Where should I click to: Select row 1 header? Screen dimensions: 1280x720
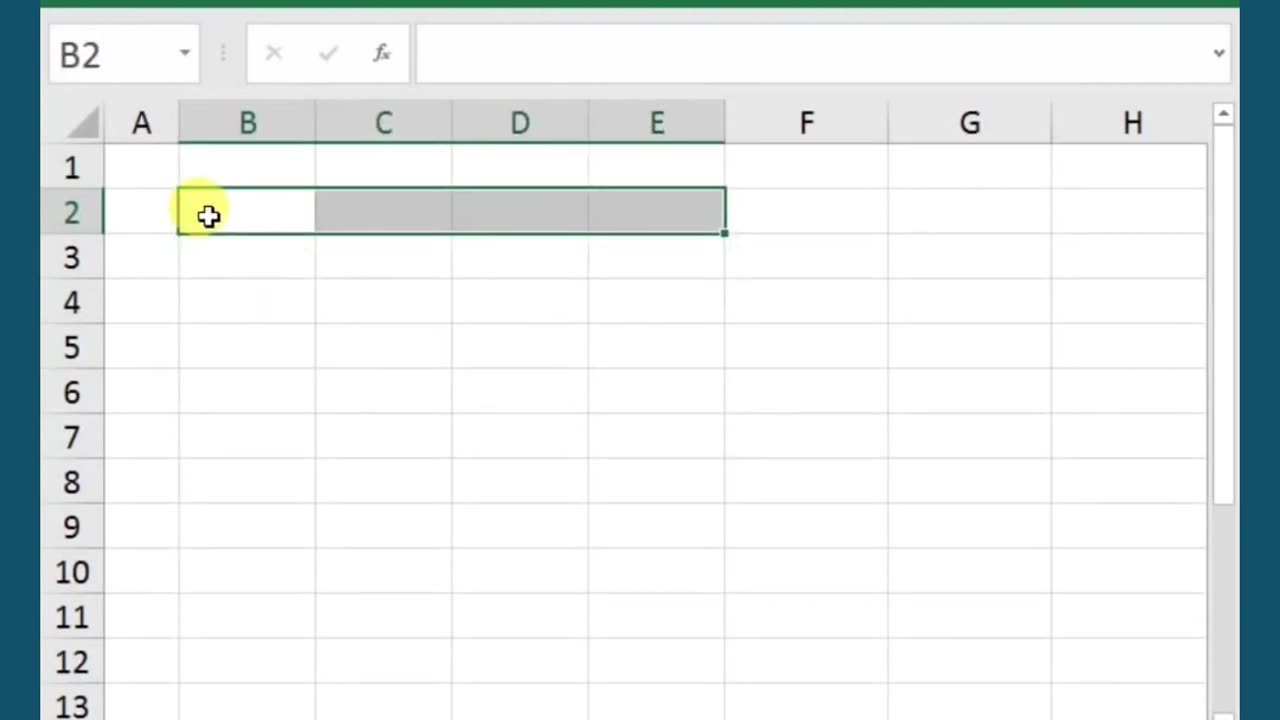72,167
